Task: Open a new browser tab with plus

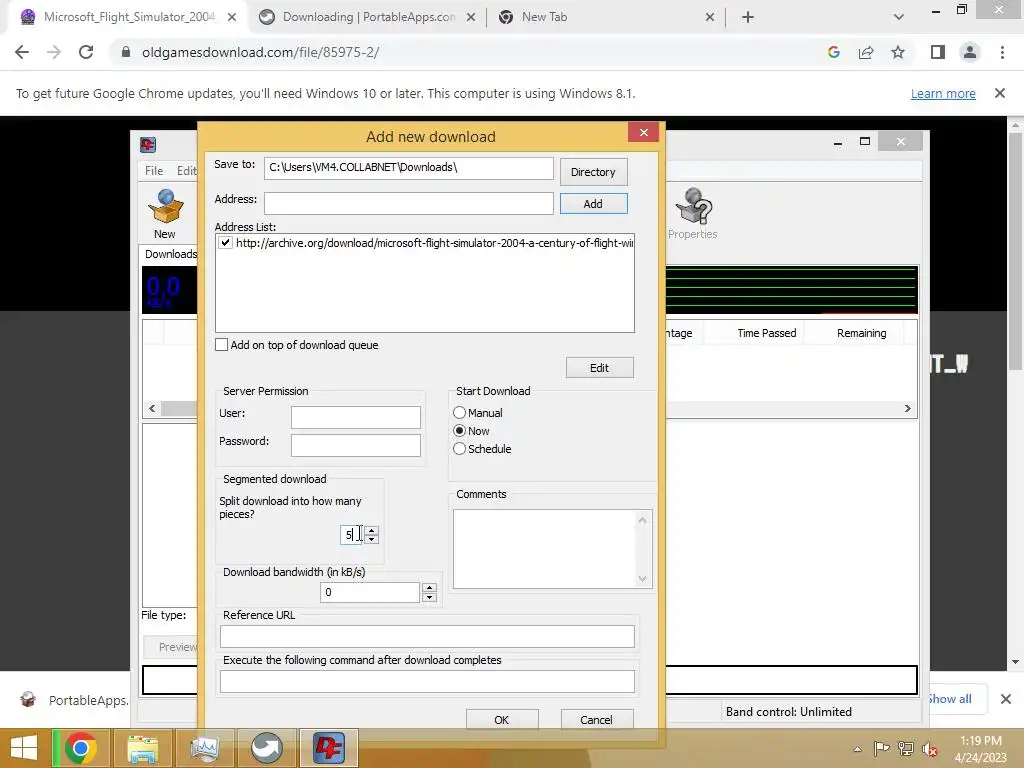Action: (748, 17)
